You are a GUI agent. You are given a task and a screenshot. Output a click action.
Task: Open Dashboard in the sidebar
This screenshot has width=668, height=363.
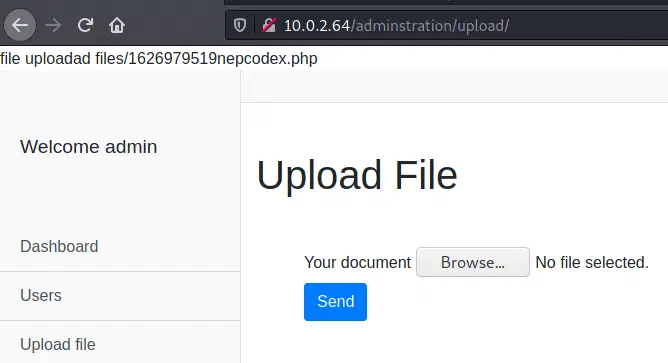click(59, 246)
